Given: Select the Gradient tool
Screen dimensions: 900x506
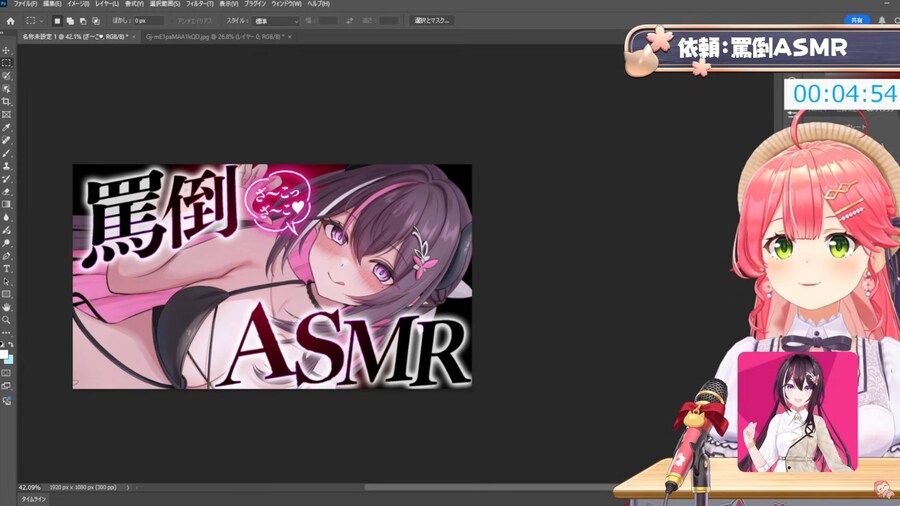Looking at the screenshot, I should (6, 204).
